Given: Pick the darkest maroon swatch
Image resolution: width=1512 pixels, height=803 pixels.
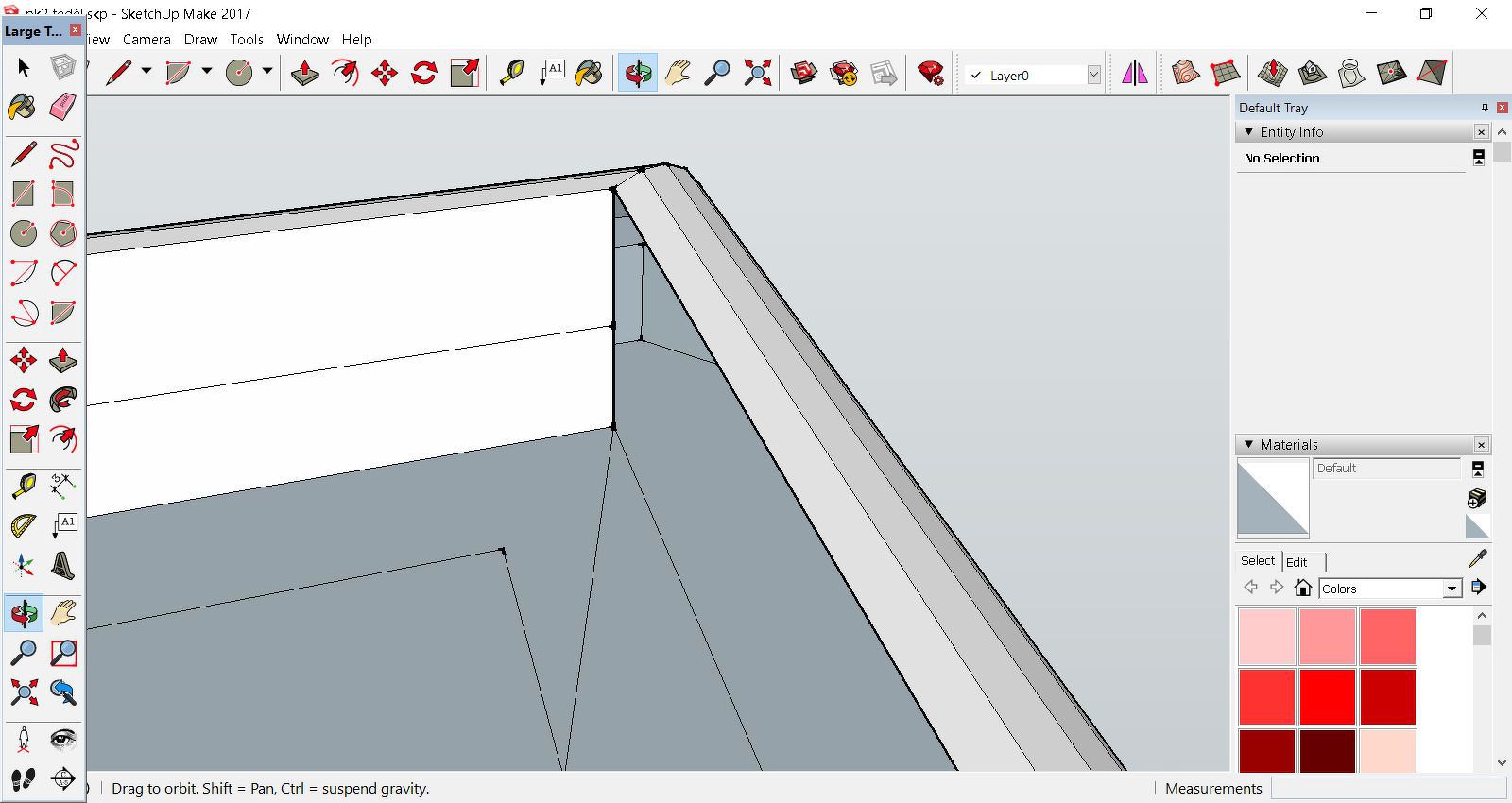Looking at the screenshot, I should click(1328, 750).
